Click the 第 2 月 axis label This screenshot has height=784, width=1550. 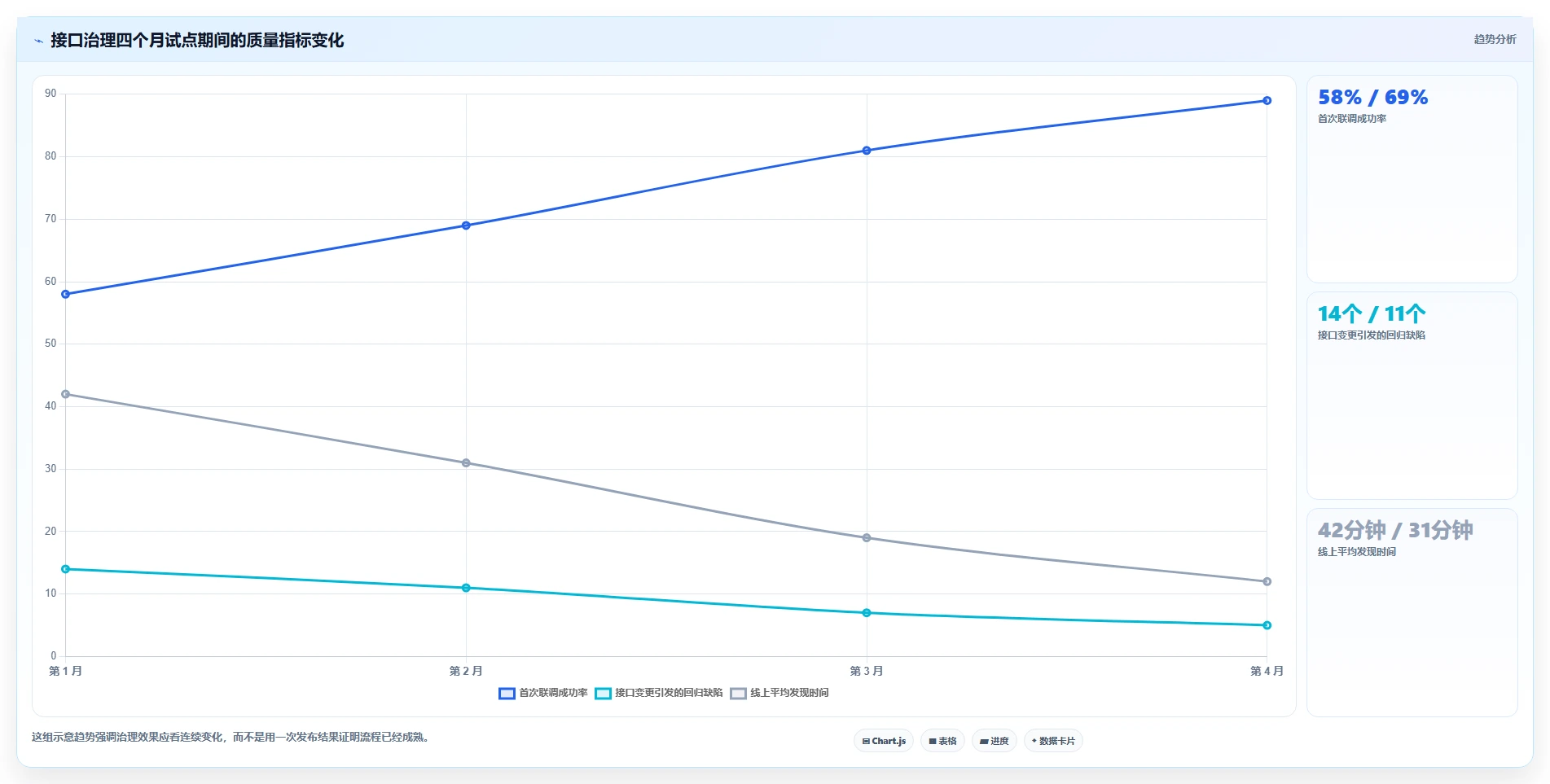coord(466,671)
